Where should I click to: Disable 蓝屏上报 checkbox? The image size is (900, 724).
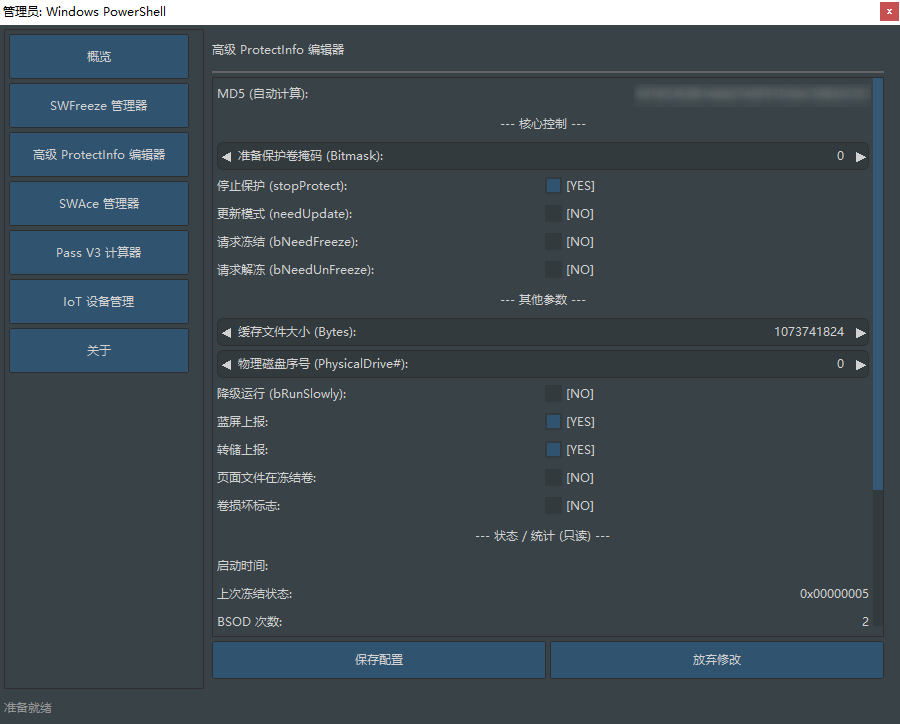(553, 421)
